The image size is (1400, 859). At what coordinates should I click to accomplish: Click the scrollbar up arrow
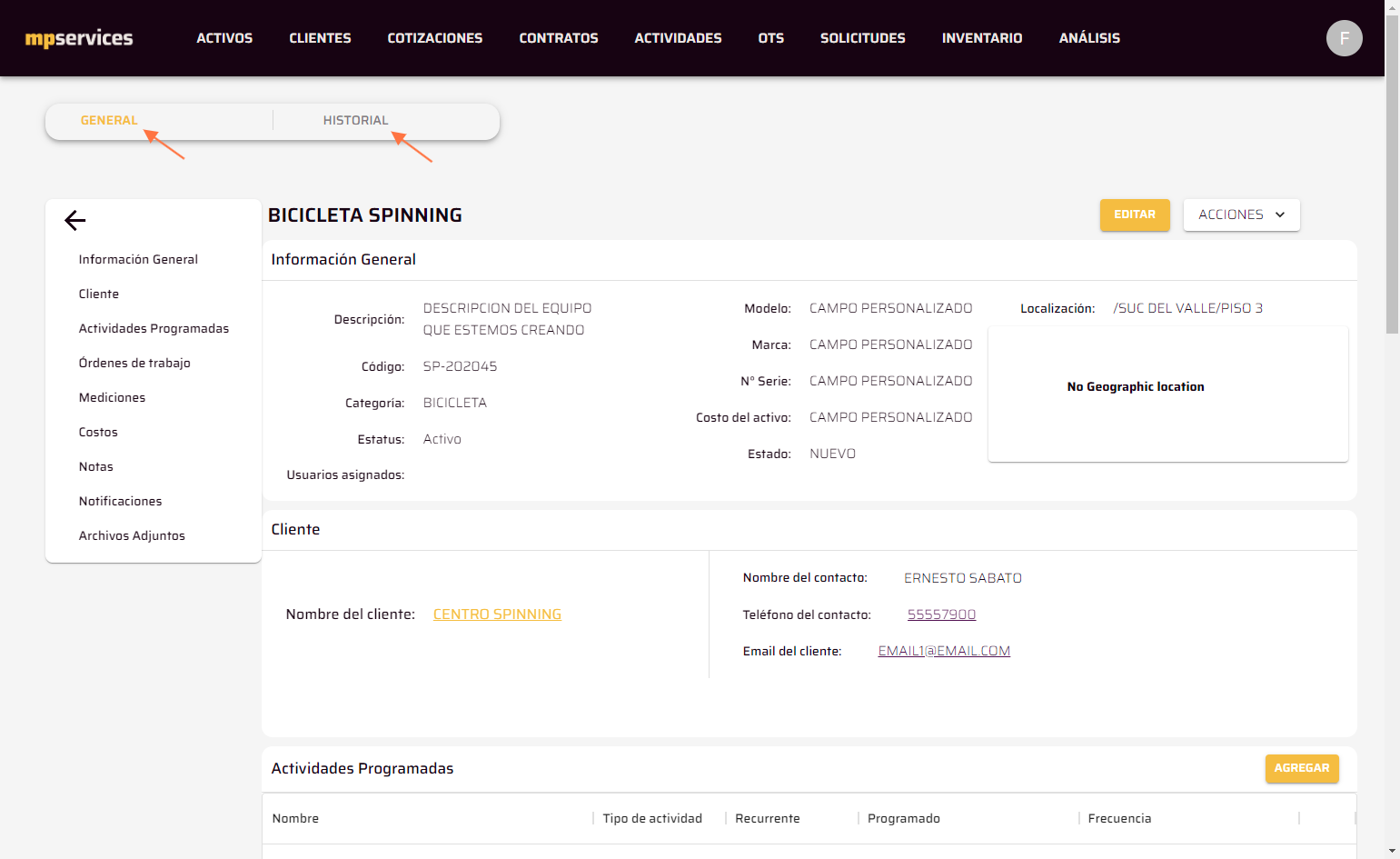point(1392,7)
